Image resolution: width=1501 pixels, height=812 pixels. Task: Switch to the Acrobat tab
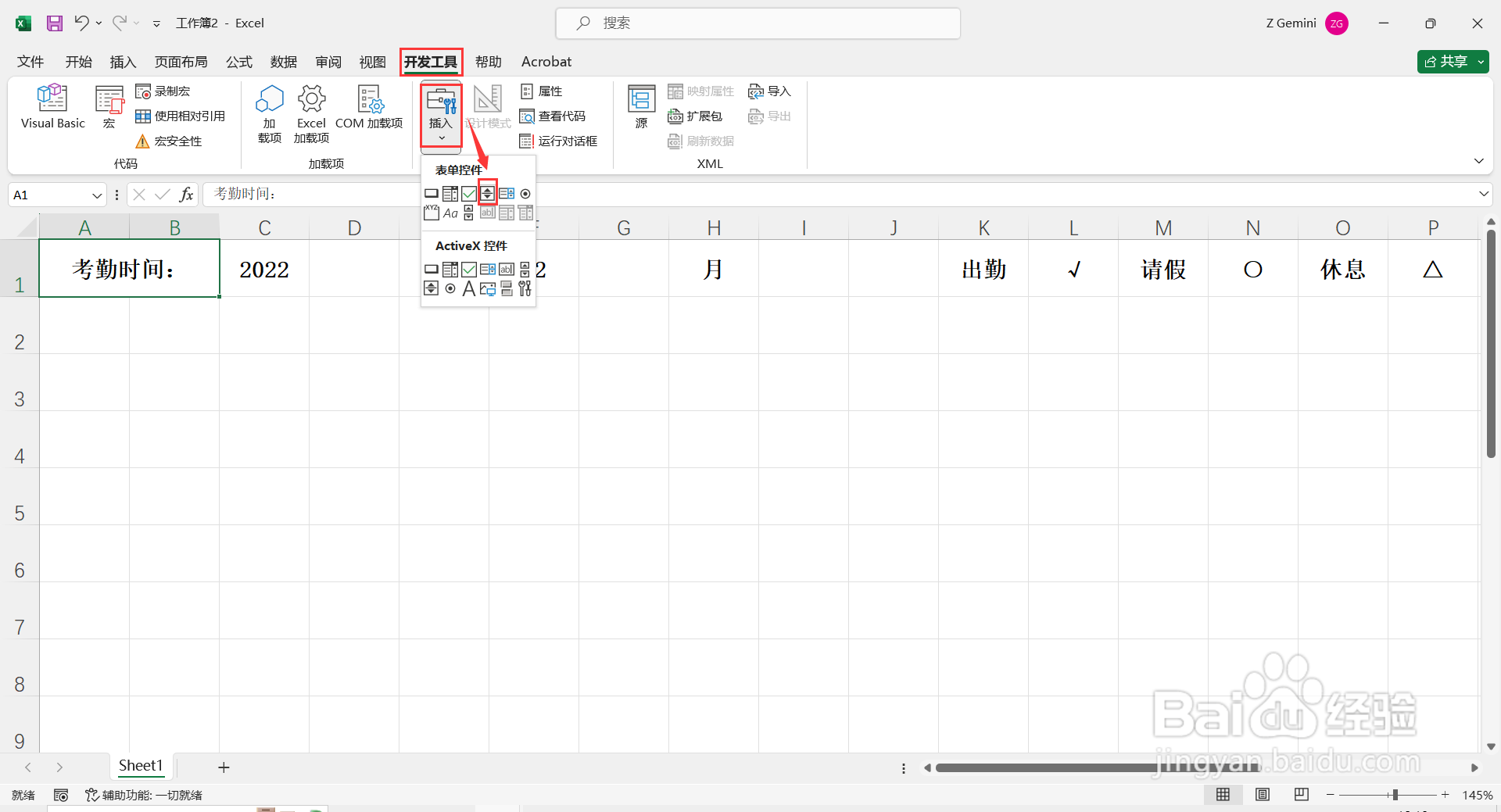pos(546,62)
